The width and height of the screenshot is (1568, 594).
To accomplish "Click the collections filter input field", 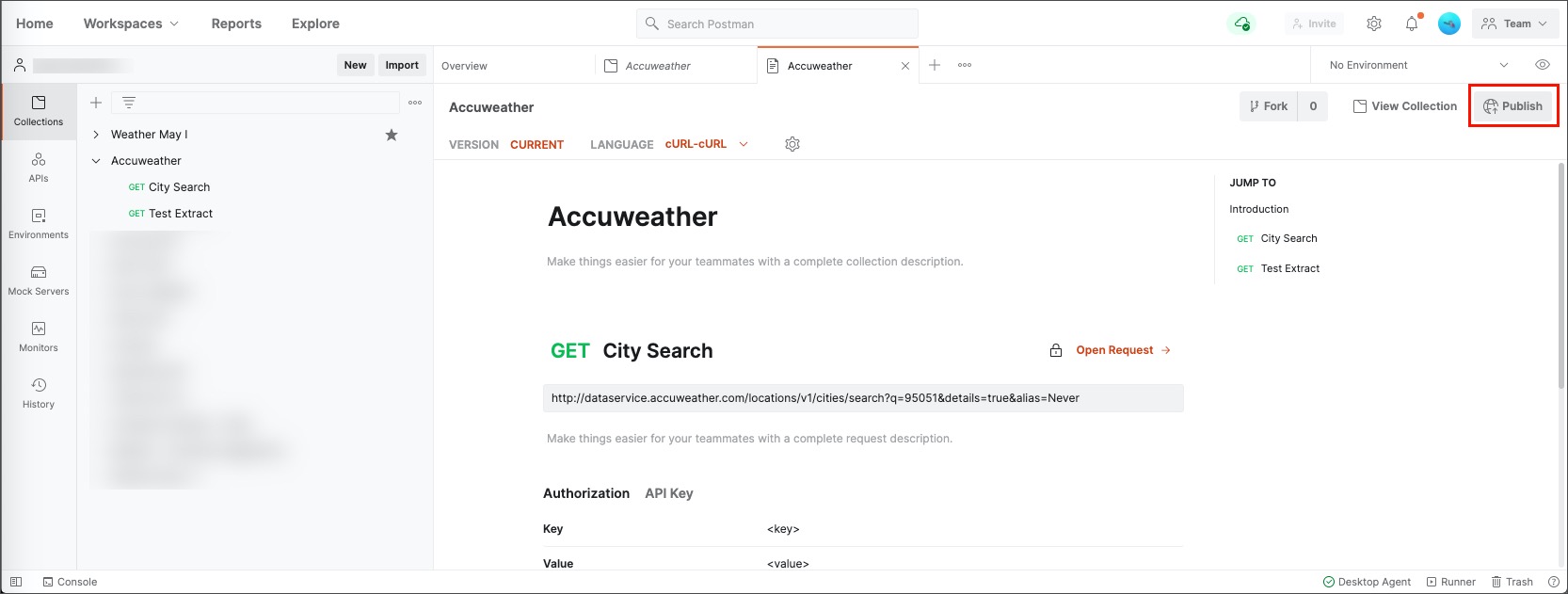I will (255, 103).
